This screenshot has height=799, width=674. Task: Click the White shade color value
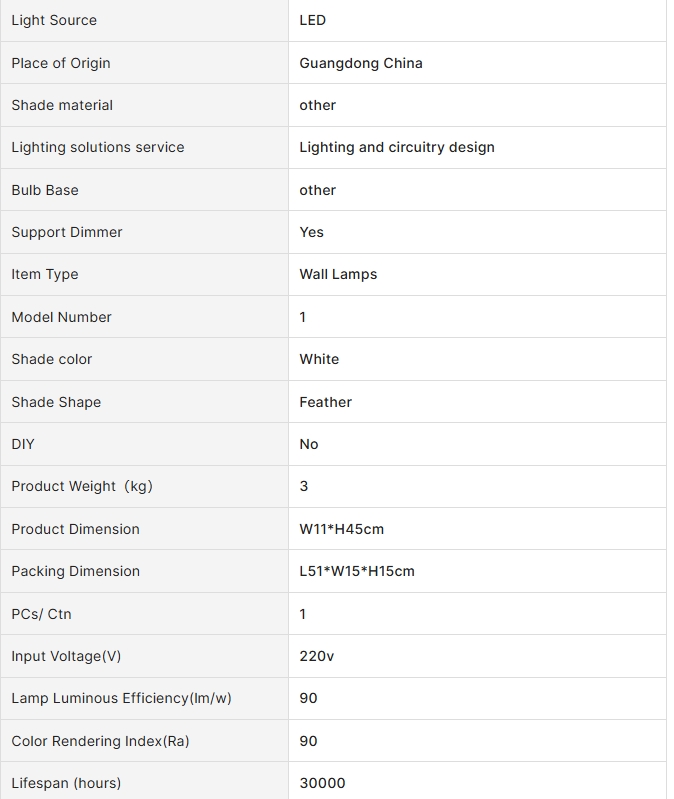coord(319,359)
